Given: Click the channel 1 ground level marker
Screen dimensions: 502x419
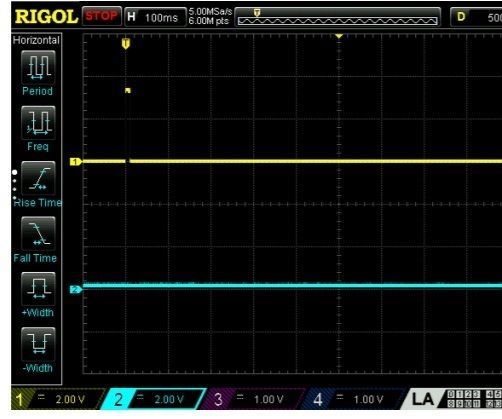Looking at the screenshot, I should tap(76, 162).
